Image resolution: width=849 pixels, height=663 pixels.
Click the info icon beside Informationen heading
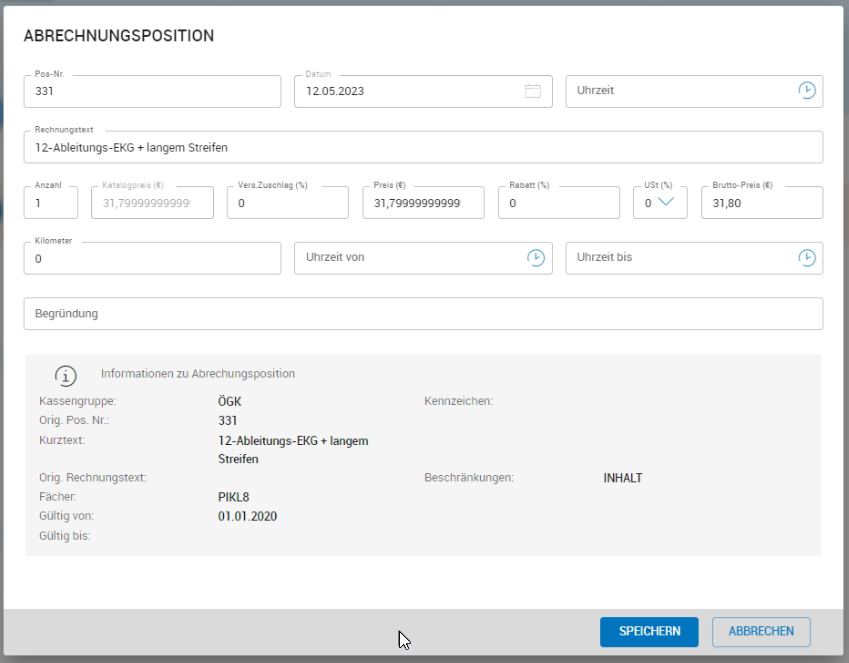point(66,375)
